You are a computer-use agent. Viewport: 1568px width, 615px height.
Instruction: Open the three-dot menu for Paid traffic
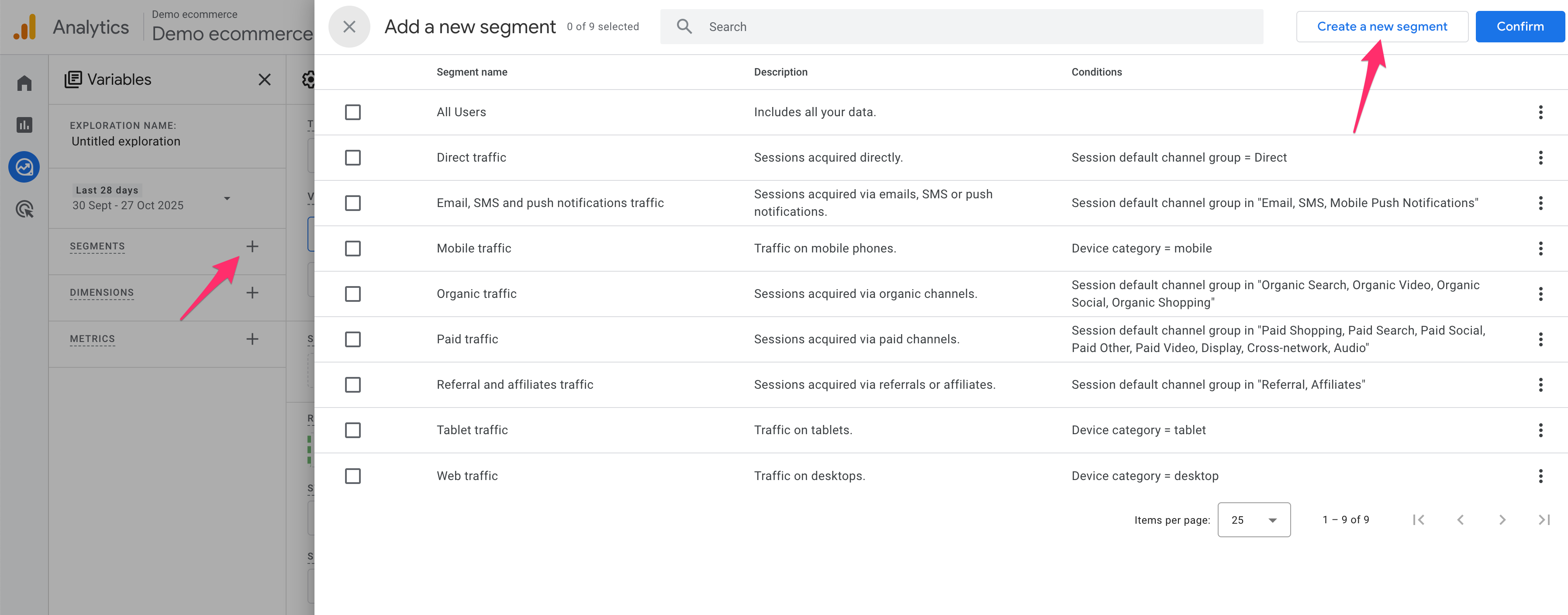tap(1540, 339)
